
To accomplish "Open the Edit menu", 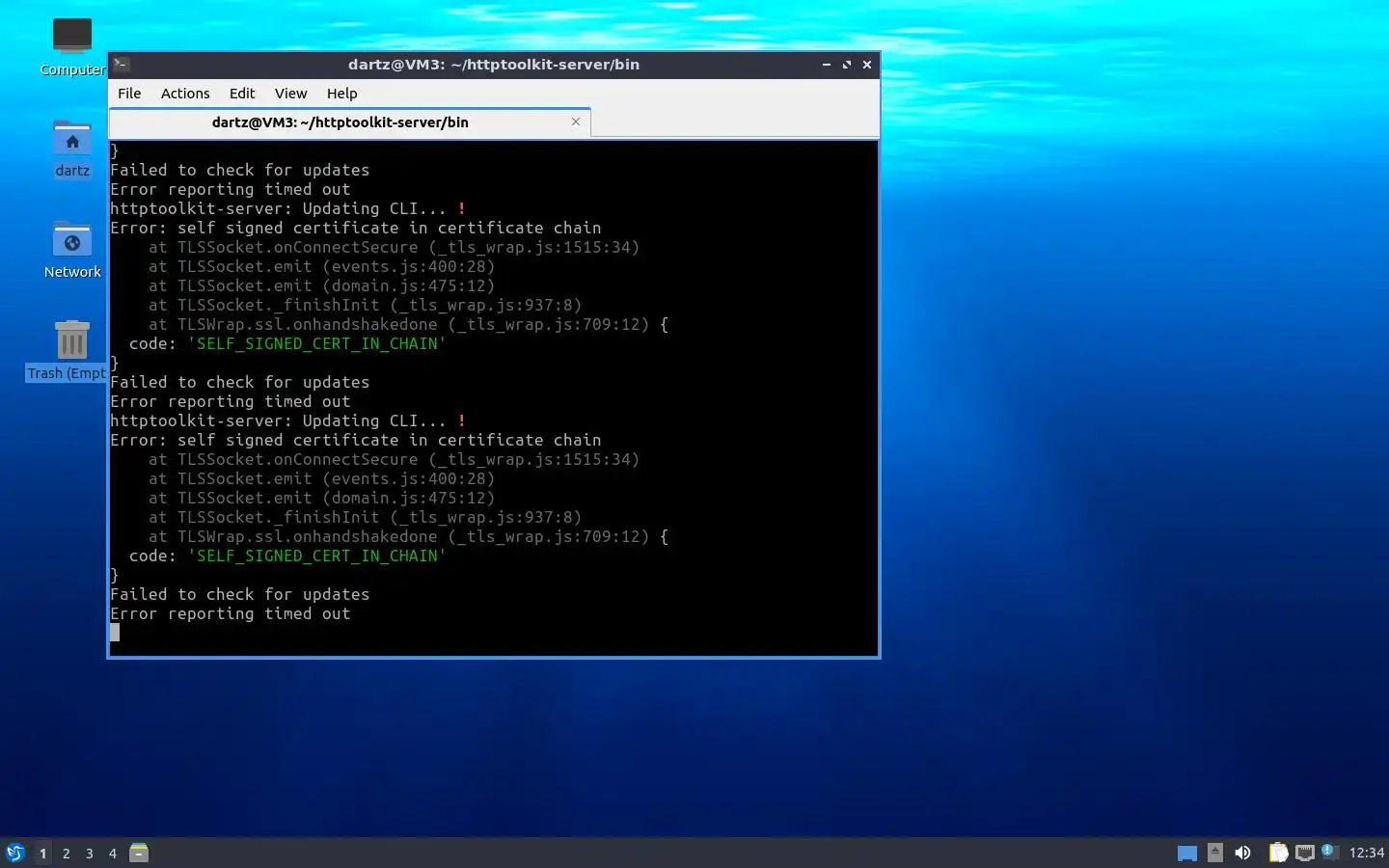I will coord(242,94).
